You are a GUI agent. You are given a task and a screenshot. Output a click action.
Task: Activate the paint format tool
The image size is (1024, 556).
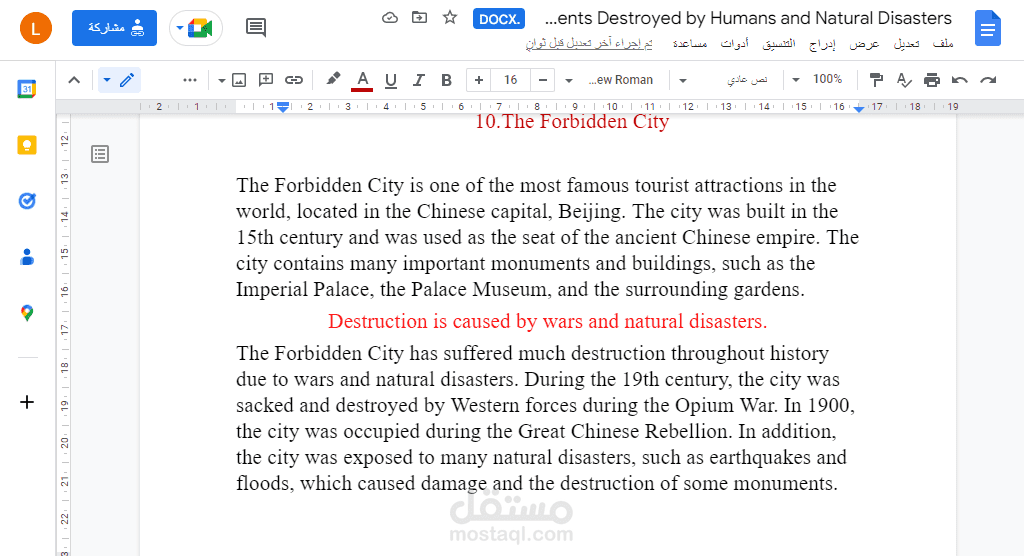click(876, 80)
